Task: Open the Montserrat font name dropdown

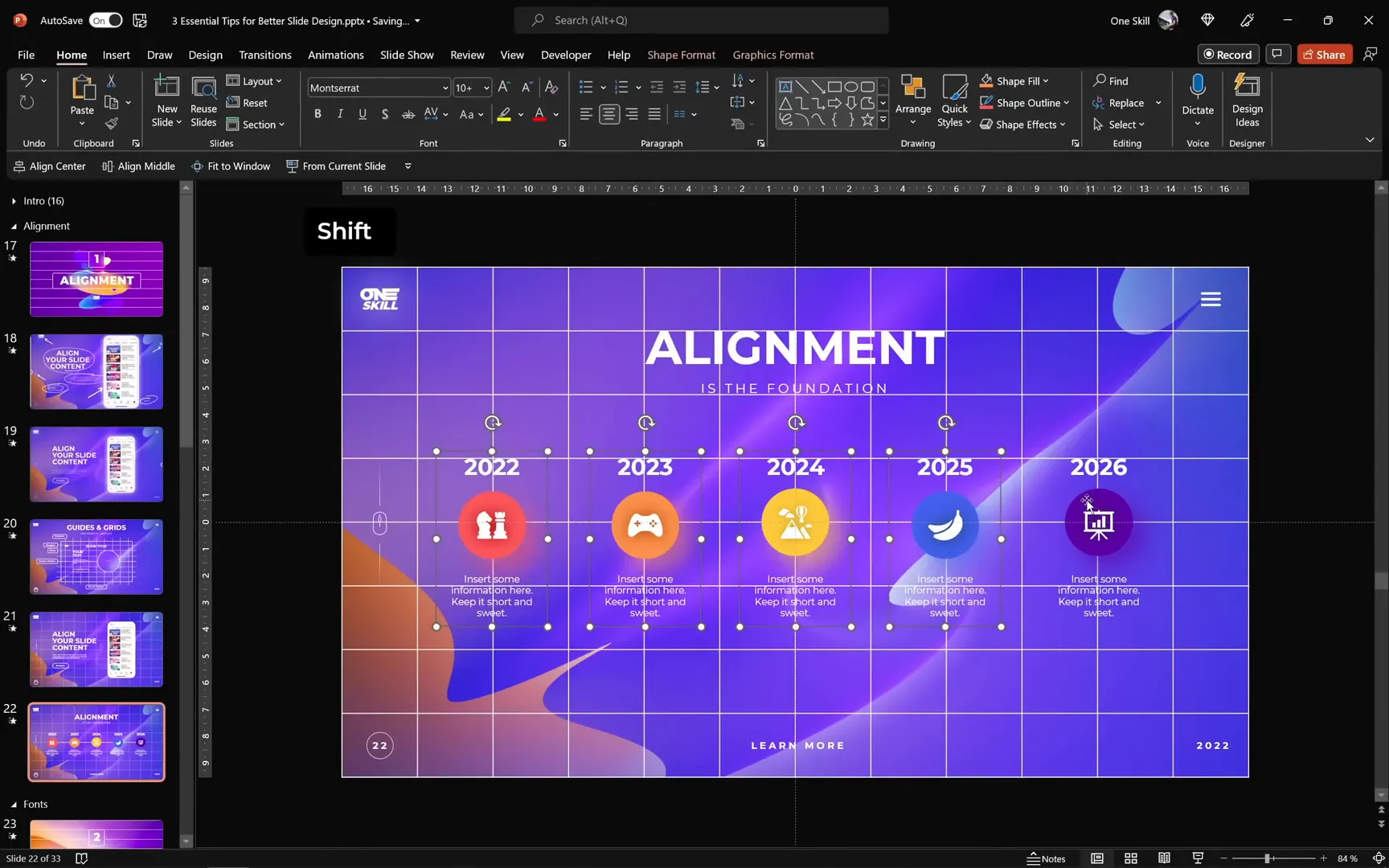Action: point(445,88)
